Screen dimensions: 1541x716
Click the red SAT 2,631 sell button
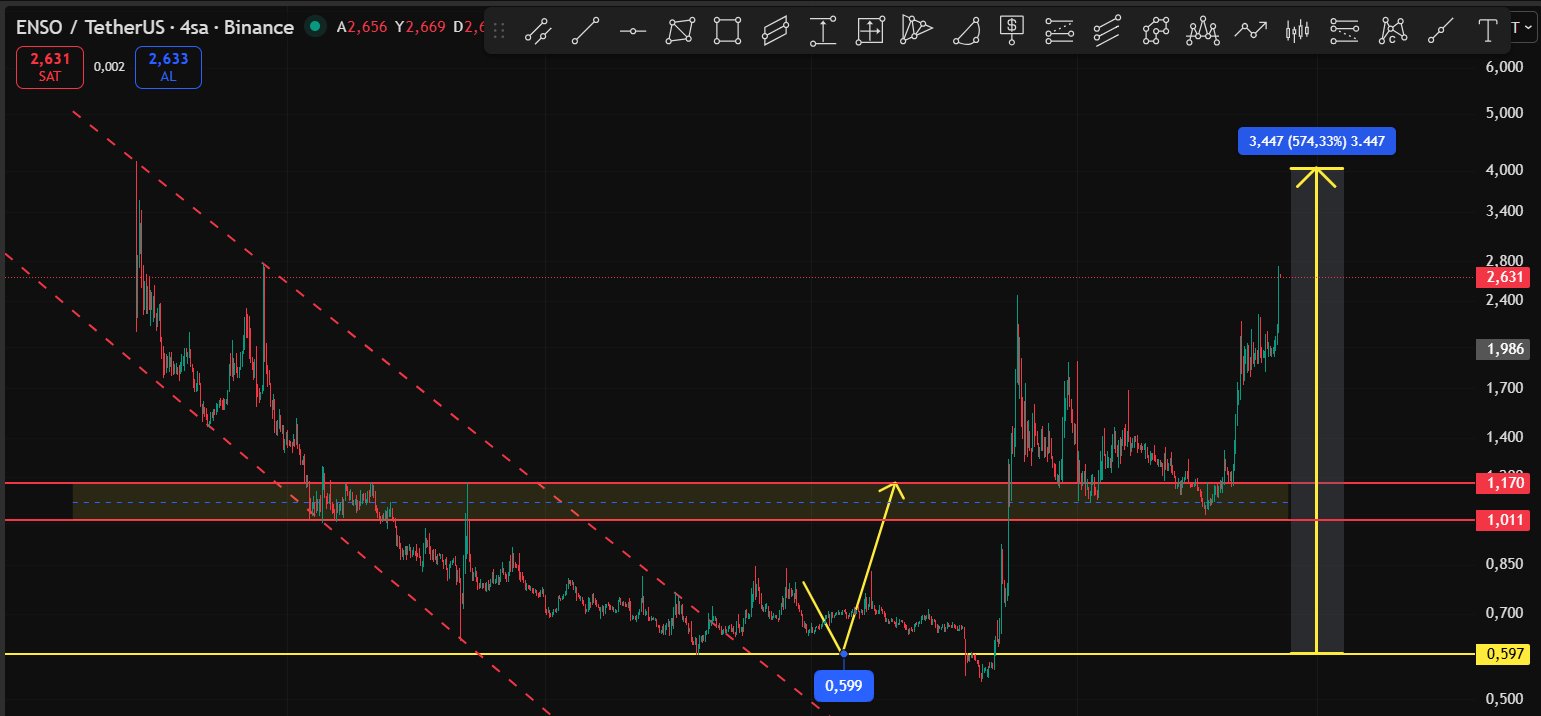click(x=50, y=67)
